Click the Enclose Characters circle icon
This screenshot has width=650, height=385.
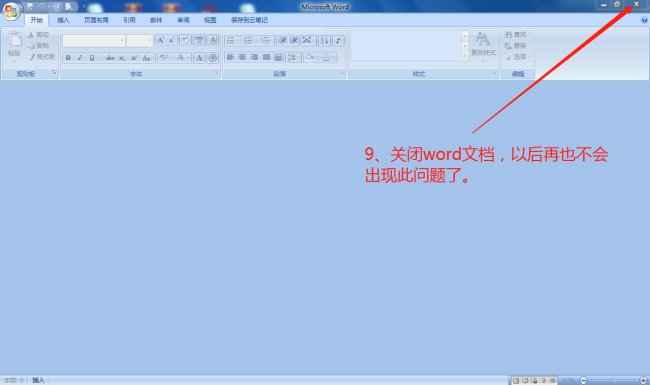point(213,58)
